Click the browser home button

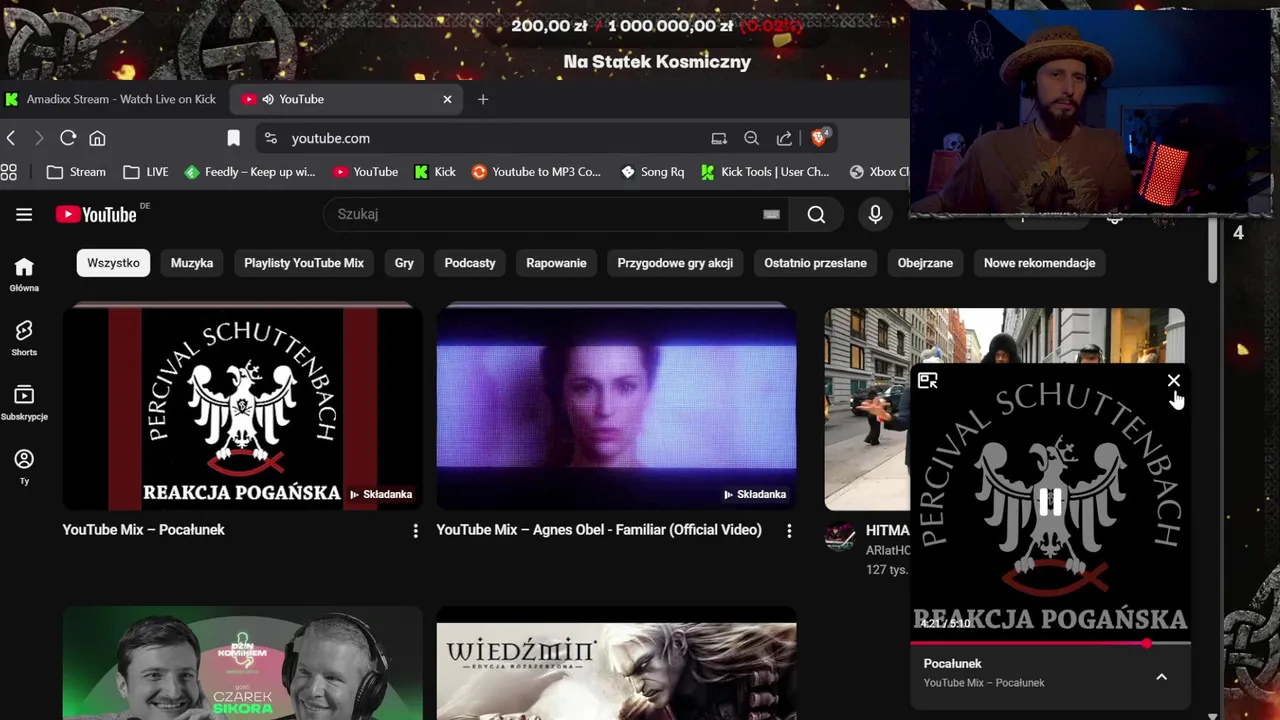click(x=97, y=138)
